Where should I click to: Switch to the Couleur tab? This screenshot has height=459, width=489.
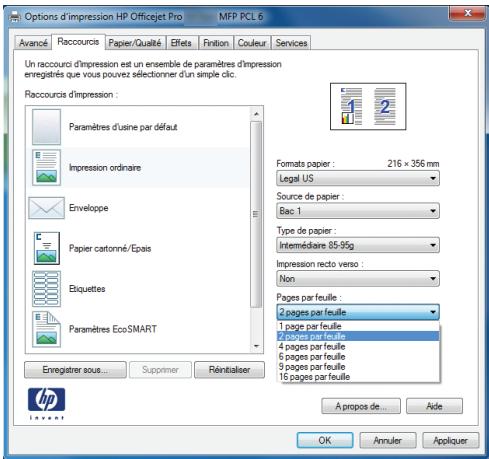click(252, 43)
